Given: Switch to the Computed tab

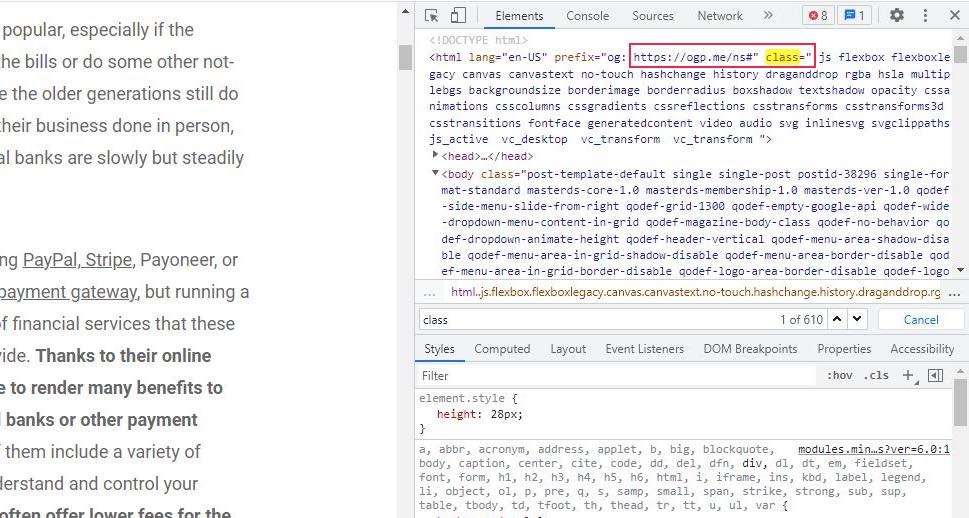Looking at the screenshot, I should click(x=502, y=349).
